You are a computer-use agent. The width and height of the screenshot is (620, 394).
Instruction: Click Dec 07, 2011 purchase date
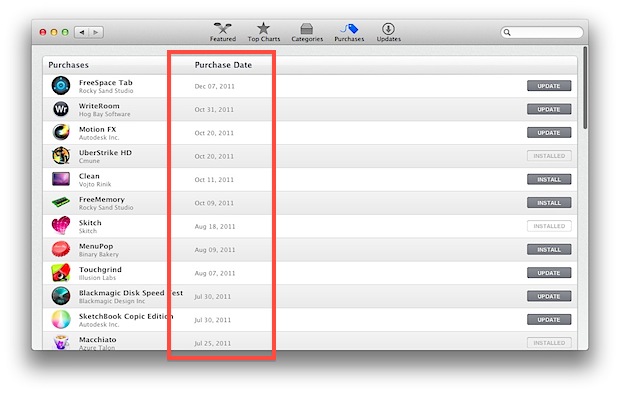pos(214,86)
